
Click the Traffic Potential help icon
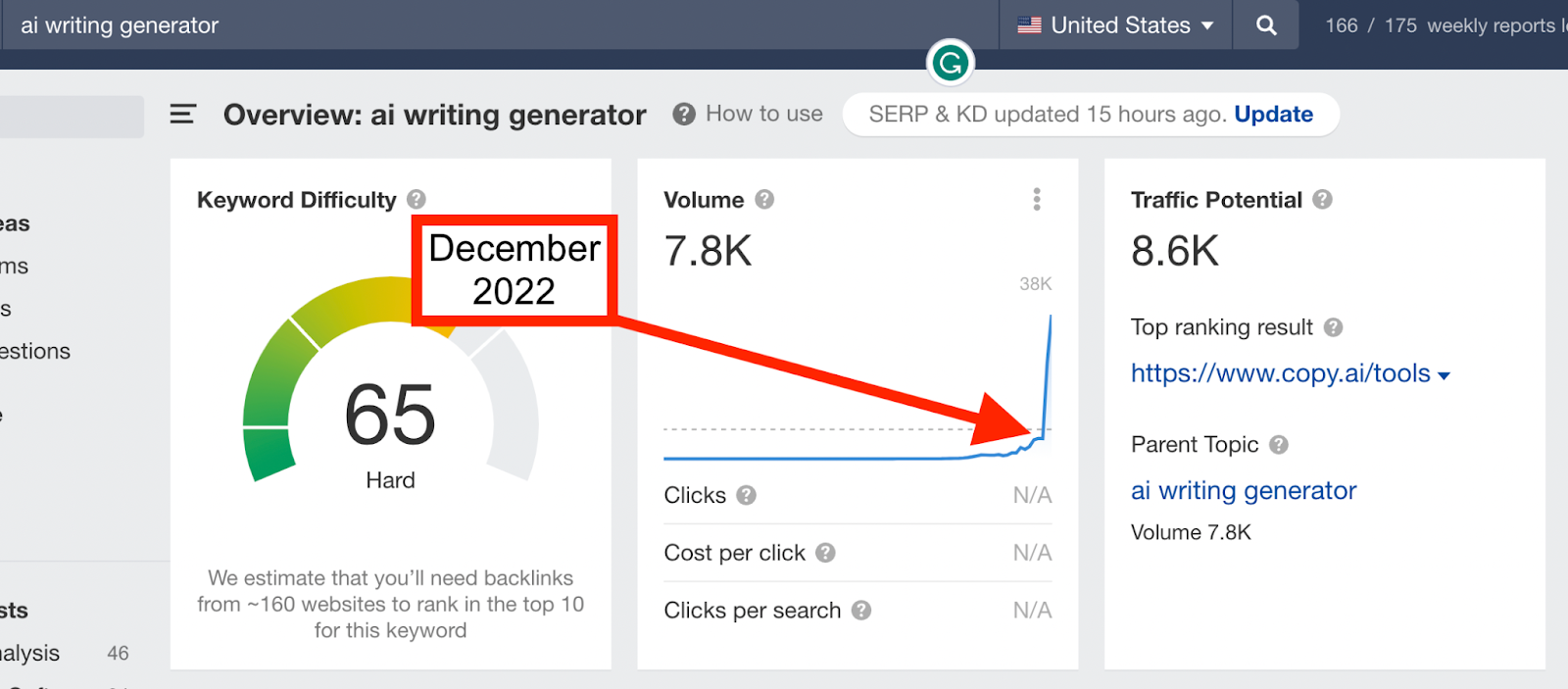1322,200
